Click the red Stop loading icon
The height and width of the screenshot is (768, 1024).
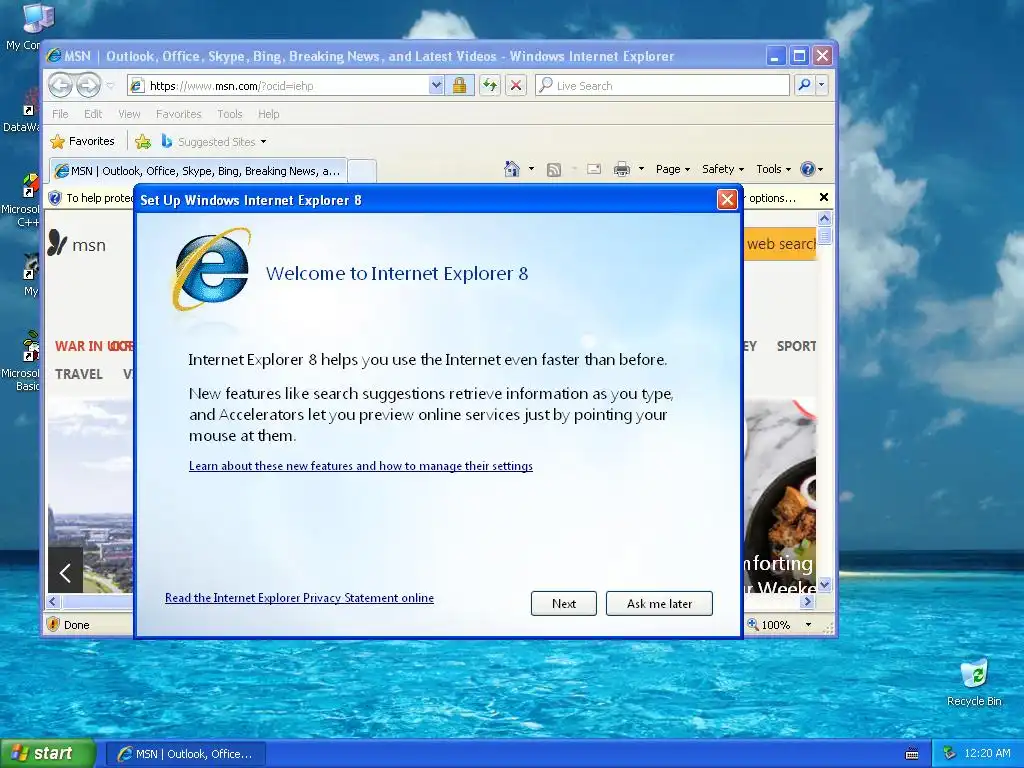point(516,86)
